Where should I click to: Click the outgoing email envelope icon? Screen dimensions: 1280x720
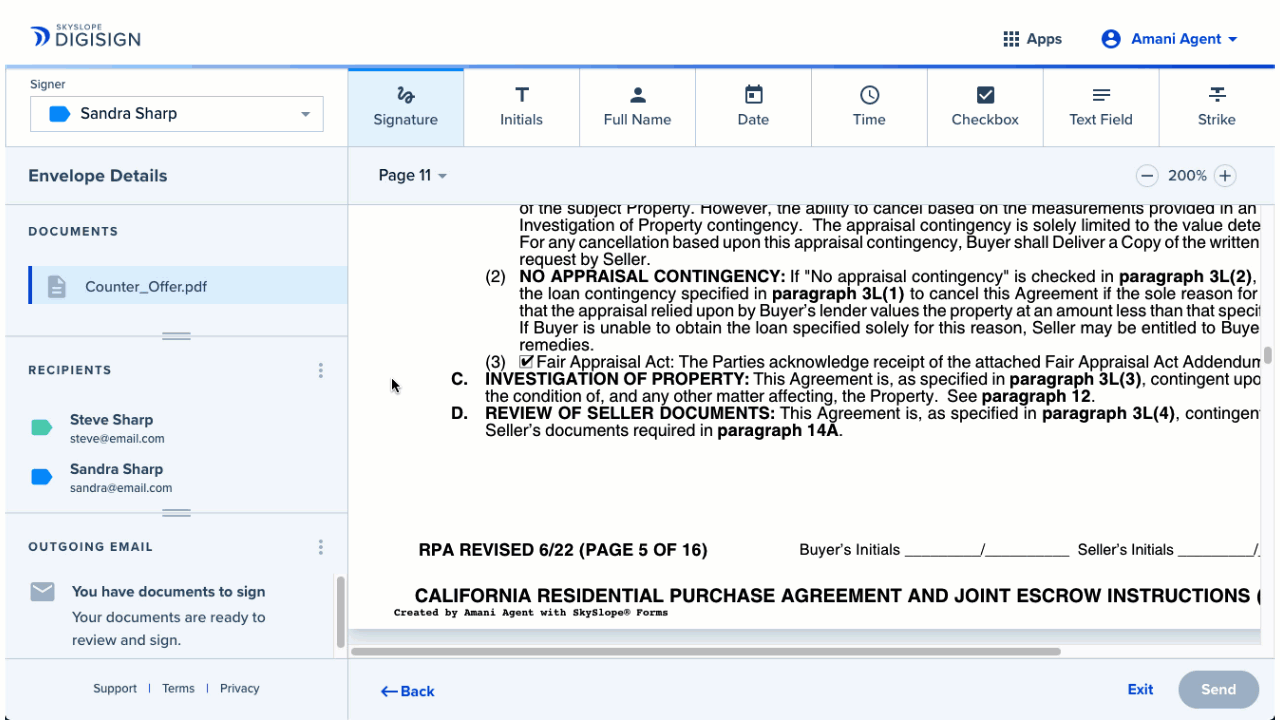tap(42, 592)
